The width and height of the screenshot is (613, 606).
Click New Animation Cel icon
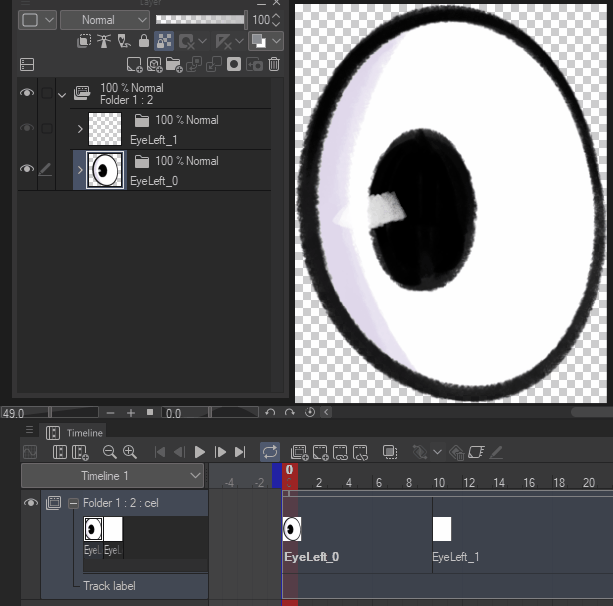[x=320, y=453]
